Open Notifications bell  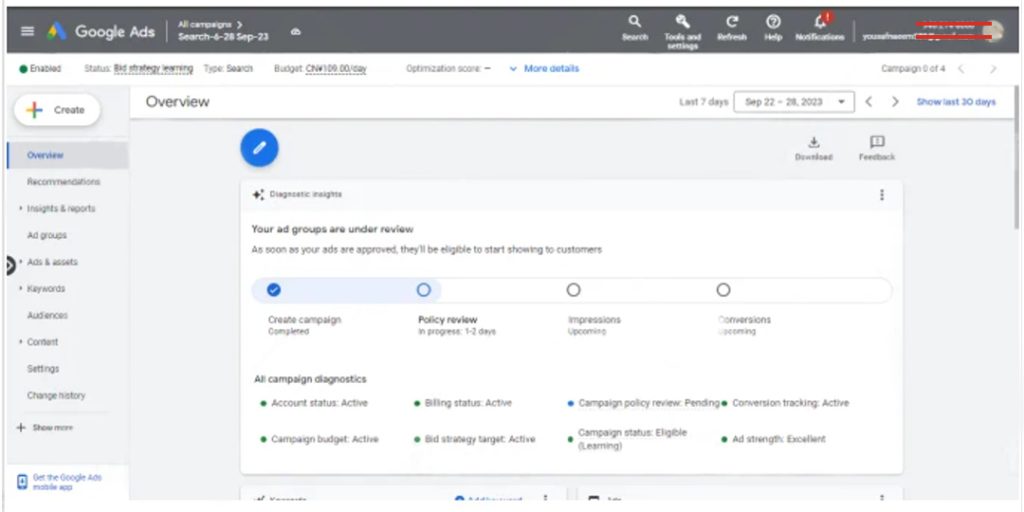coord(820,22)
